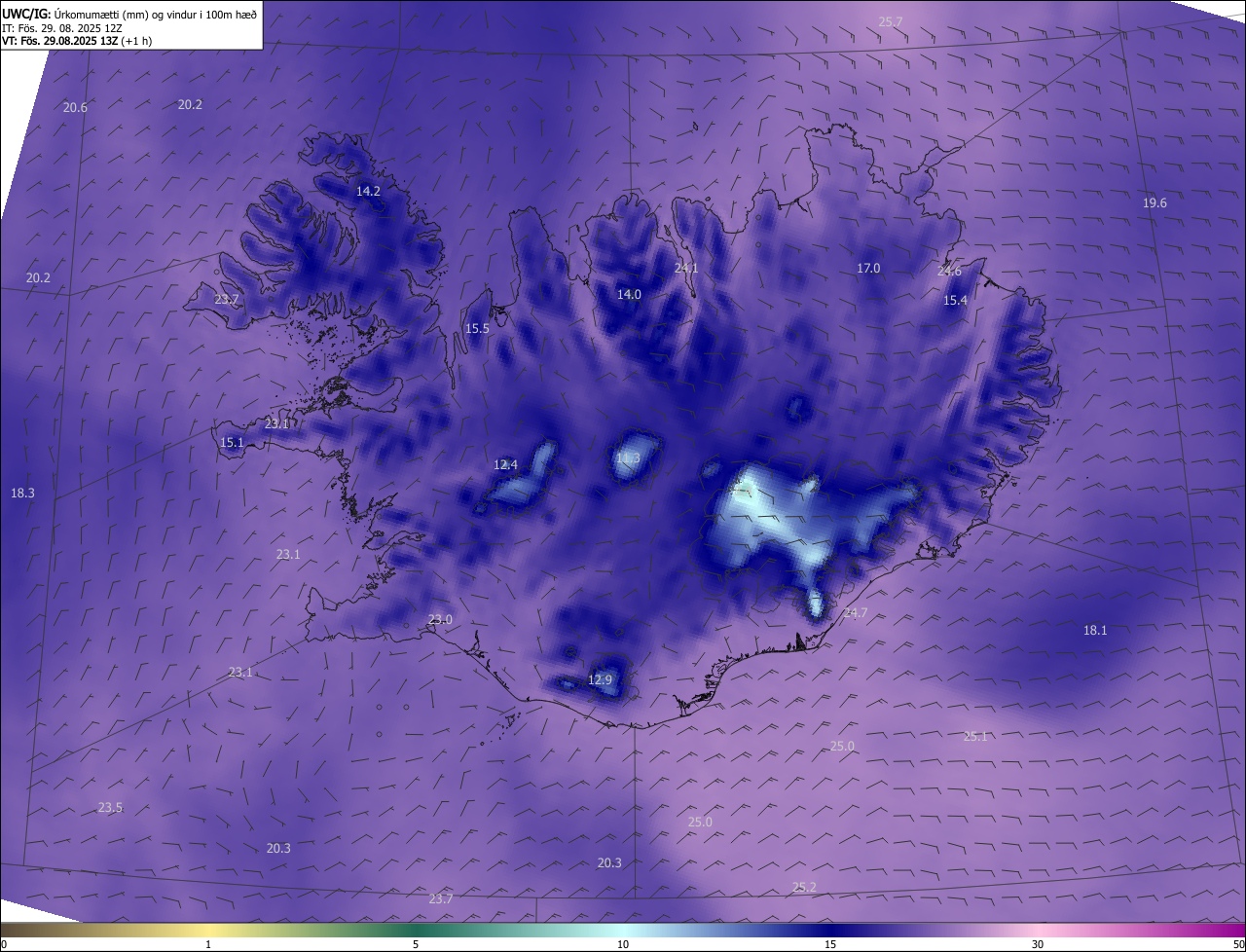This screenshot has width=1246, height=952.
Task: Click the color scale tick label 1
Action: pyautogui.click(x=208, y=944)
